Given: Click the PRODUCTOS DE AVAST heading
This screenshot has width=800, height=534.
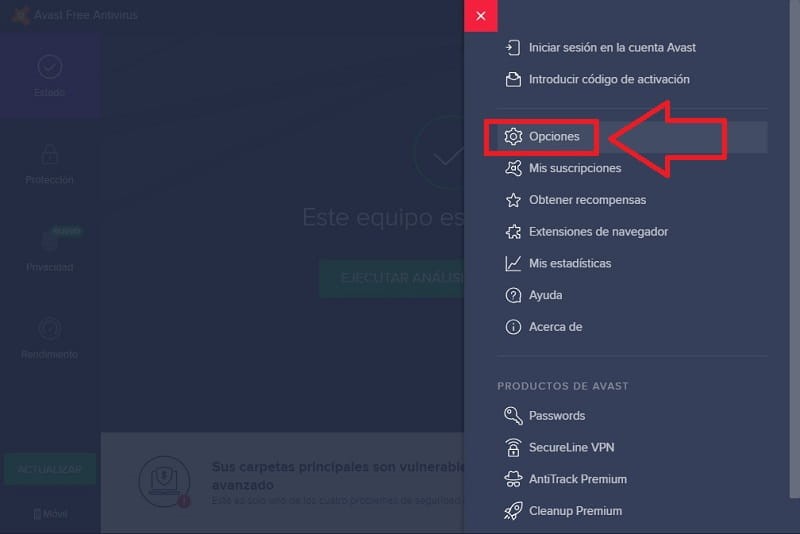Looking at the screenshot, I should point(563,386).
